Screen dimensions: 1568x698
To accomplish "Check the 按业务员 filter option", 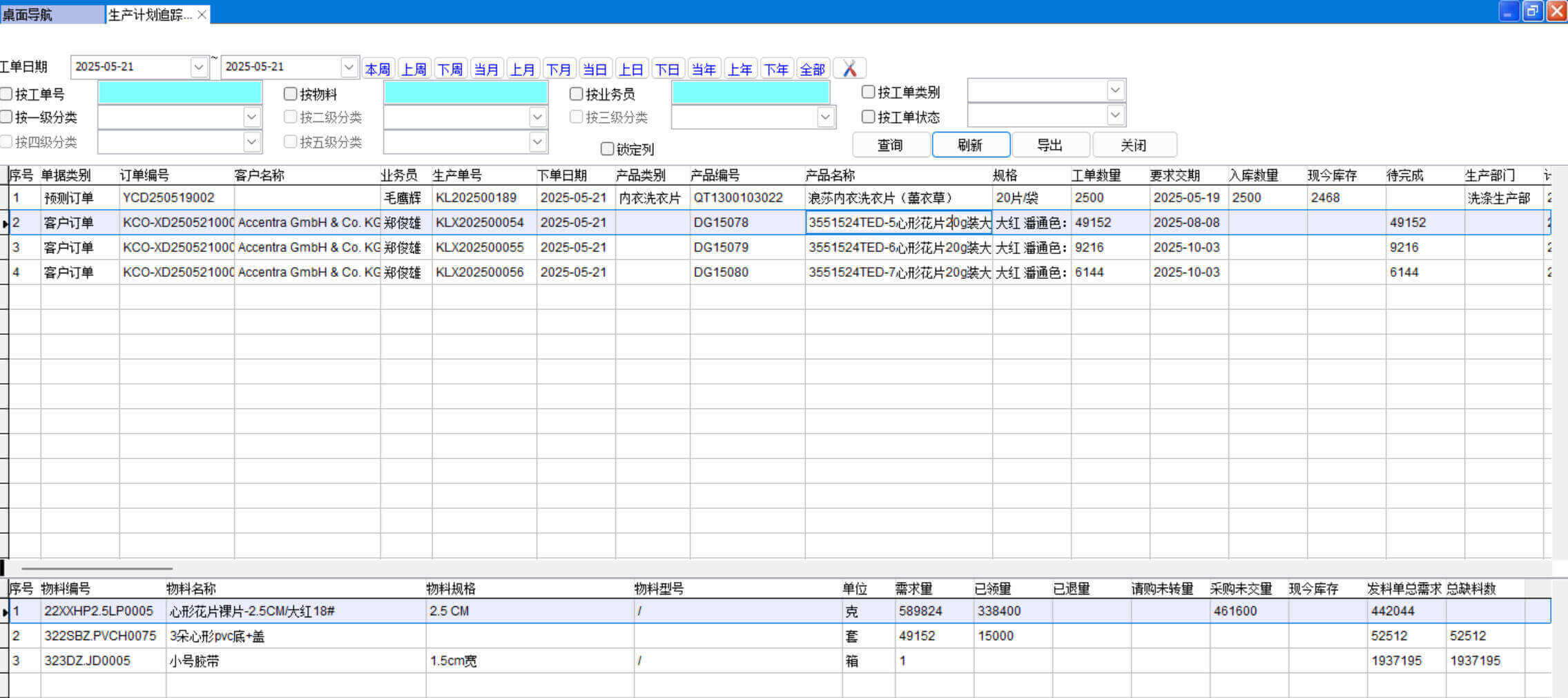I will [x=576, y=94].
